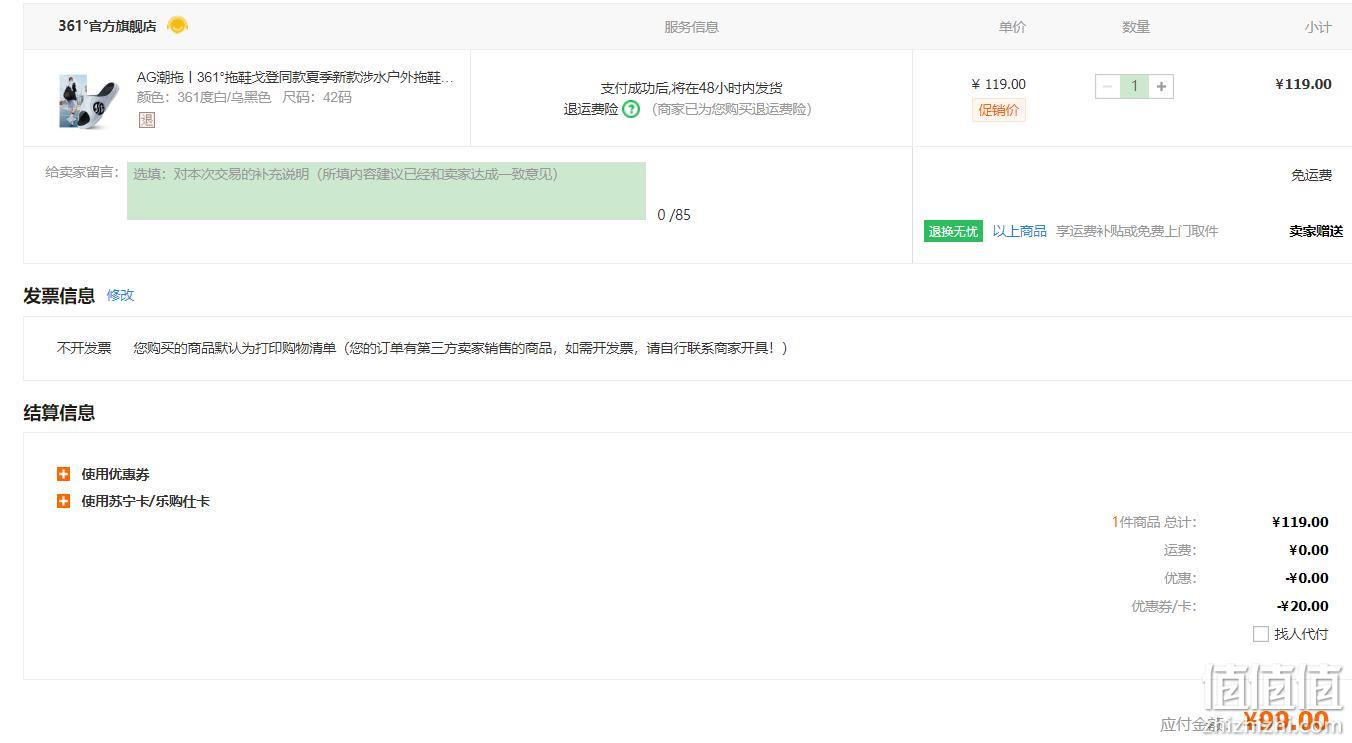Decrease quantity with minus button

(1107, 86)
